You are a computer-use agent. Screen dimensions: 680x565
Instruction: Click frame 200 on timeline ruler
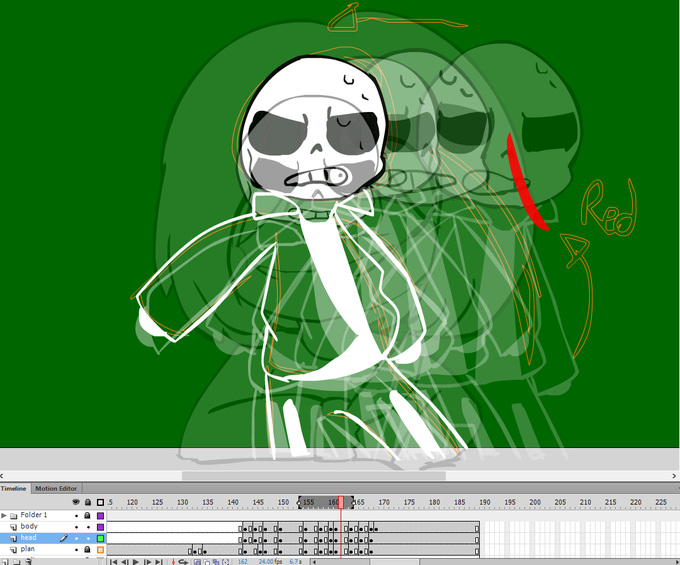click(x=535, y=502)
